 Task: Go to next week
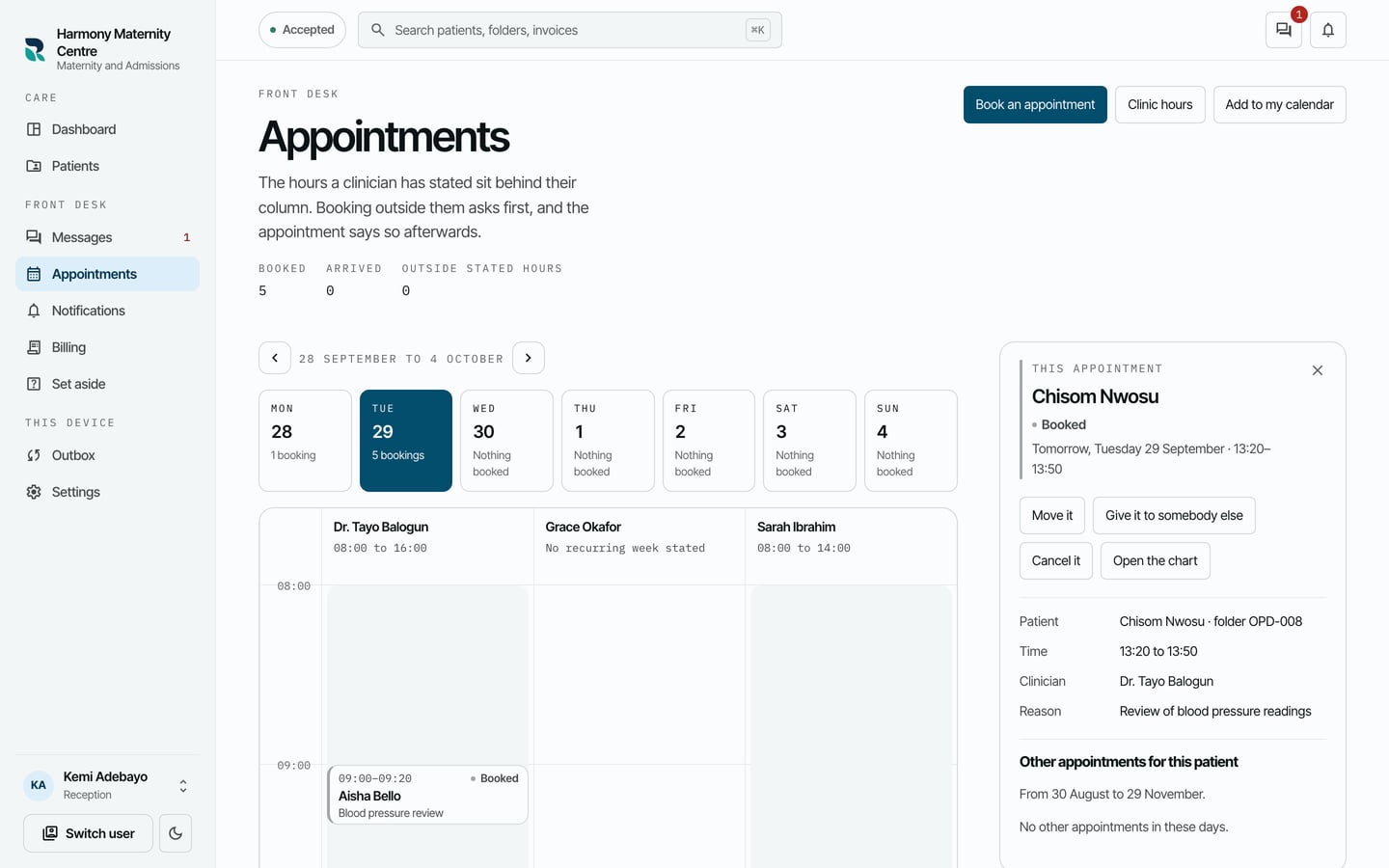point(529,358)
